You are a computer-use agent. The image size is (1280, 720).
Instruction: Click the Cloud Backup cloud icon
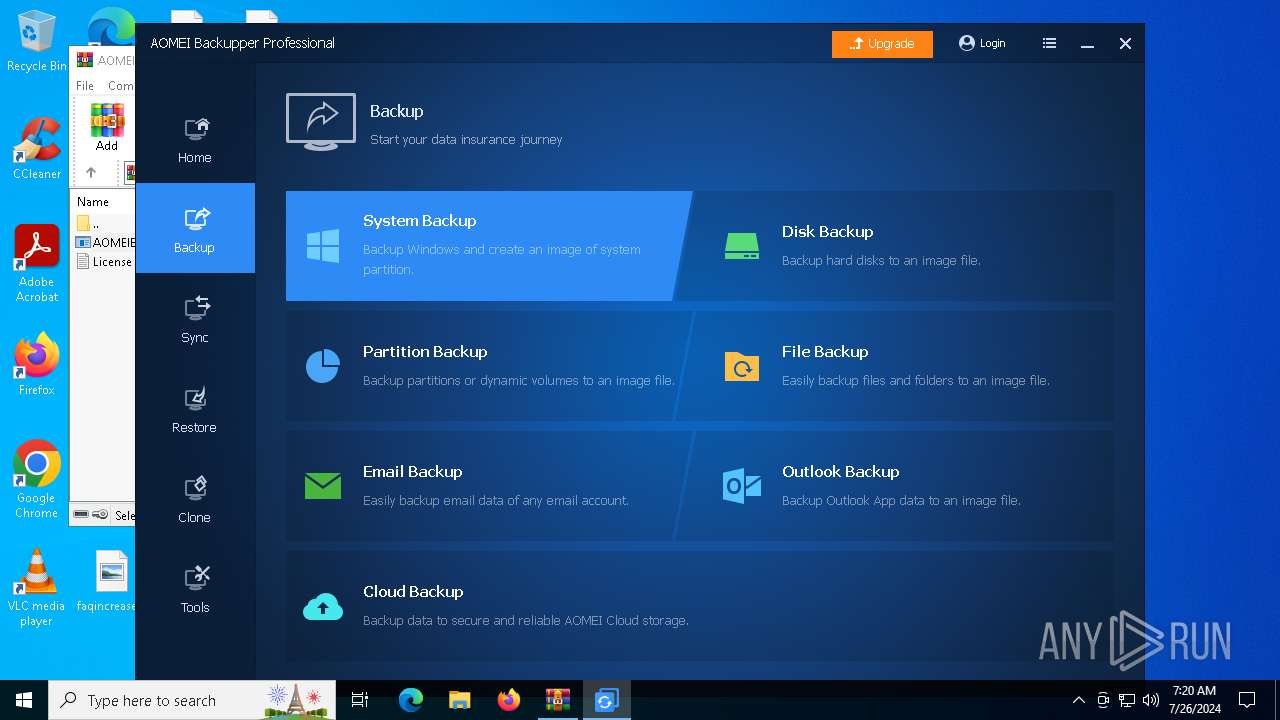click(x=323, y=606)
